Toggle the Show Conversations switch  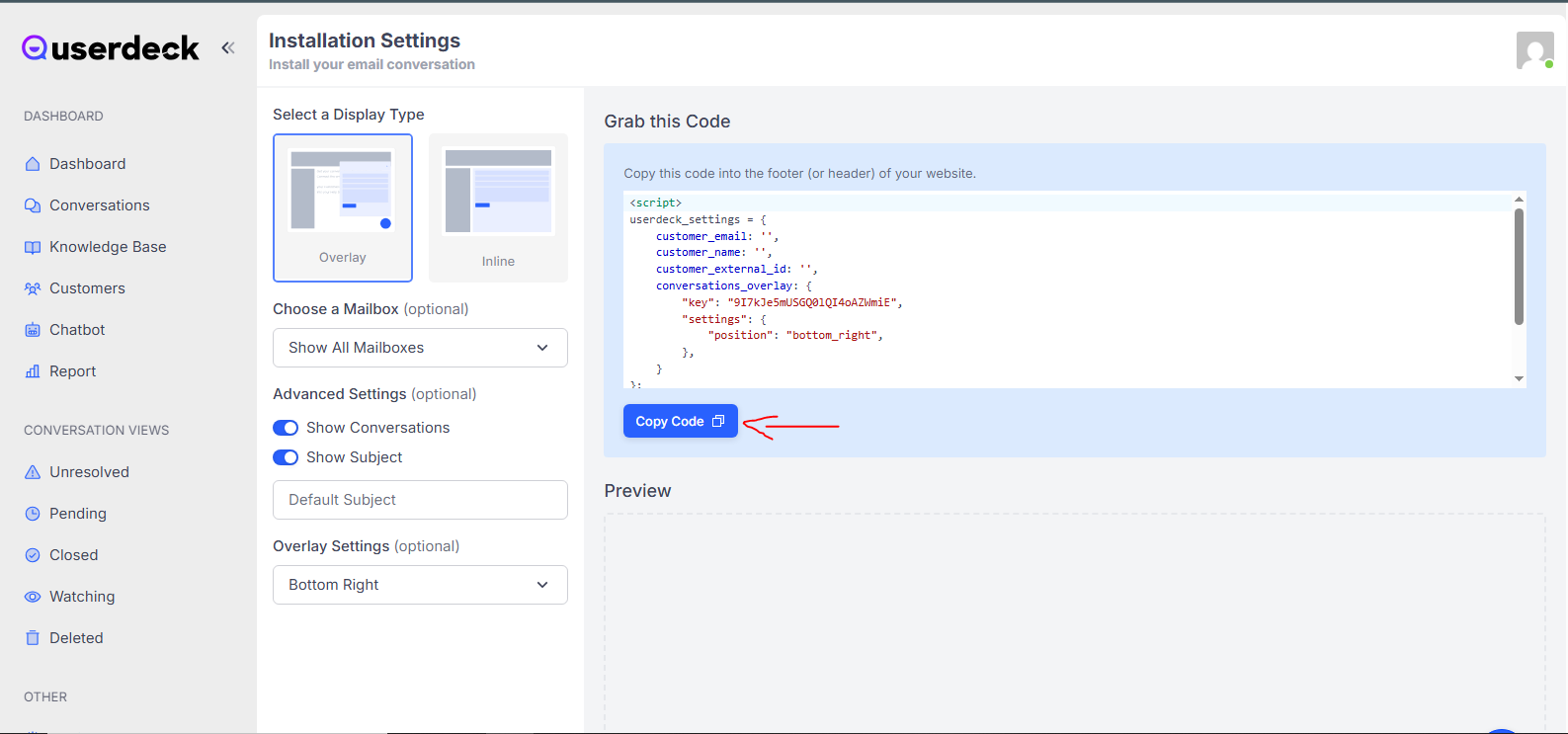[286, 428]
